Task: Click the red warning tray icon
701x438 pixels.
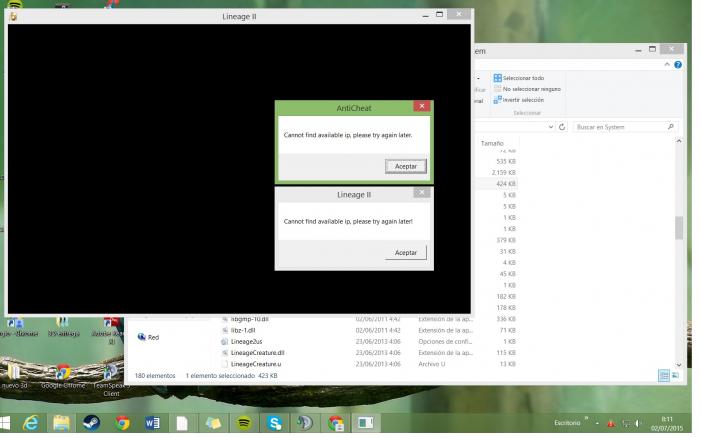Action: pyautogui.click(x=611, y=423)
